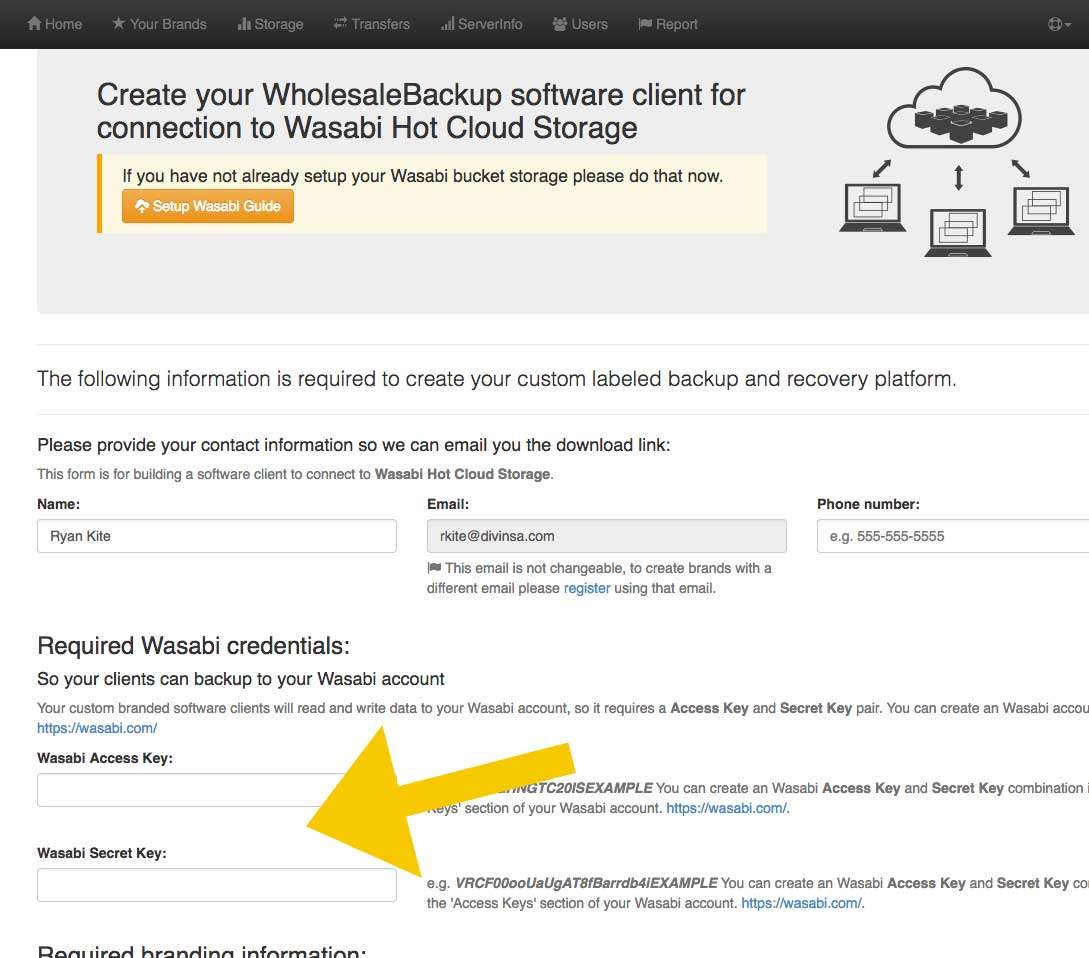This screenshot has width=1089, height=958.
Task: Click the Transfers arrows icon
Action: click(x=340, y=24)
